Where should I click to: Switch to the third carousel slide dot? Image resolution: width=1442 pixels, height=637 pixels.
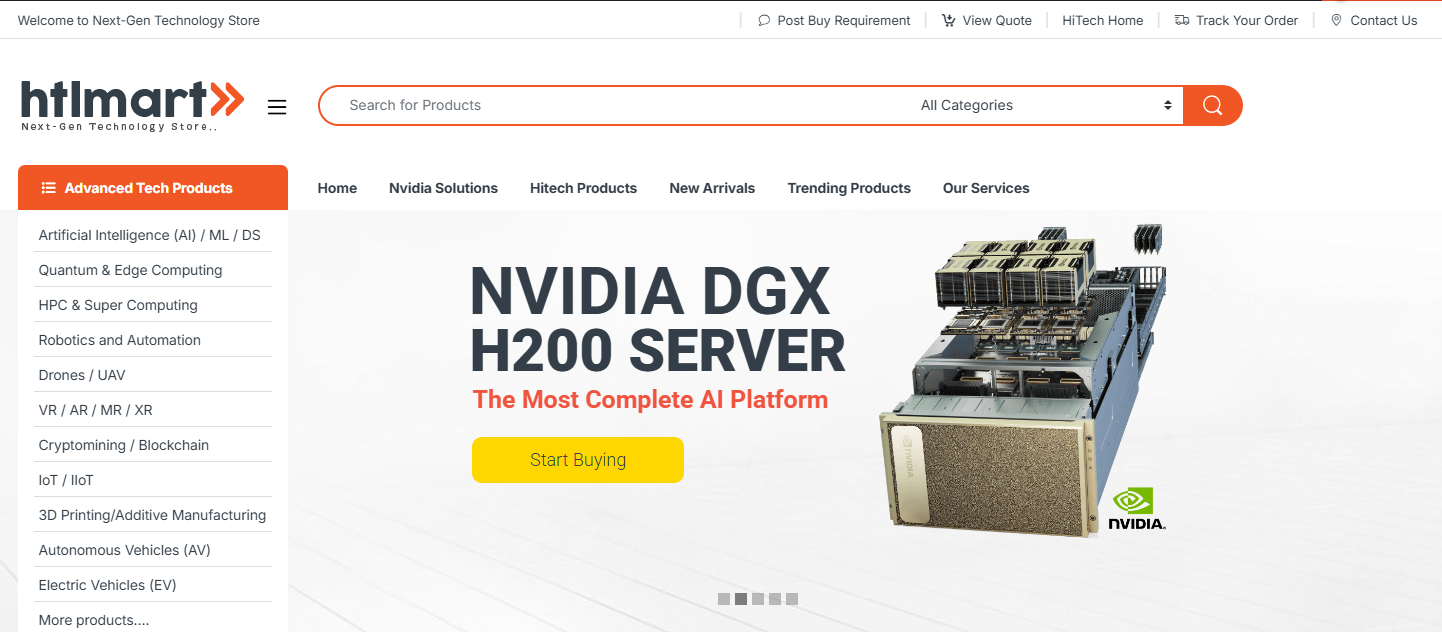click(x=758, y=599)
